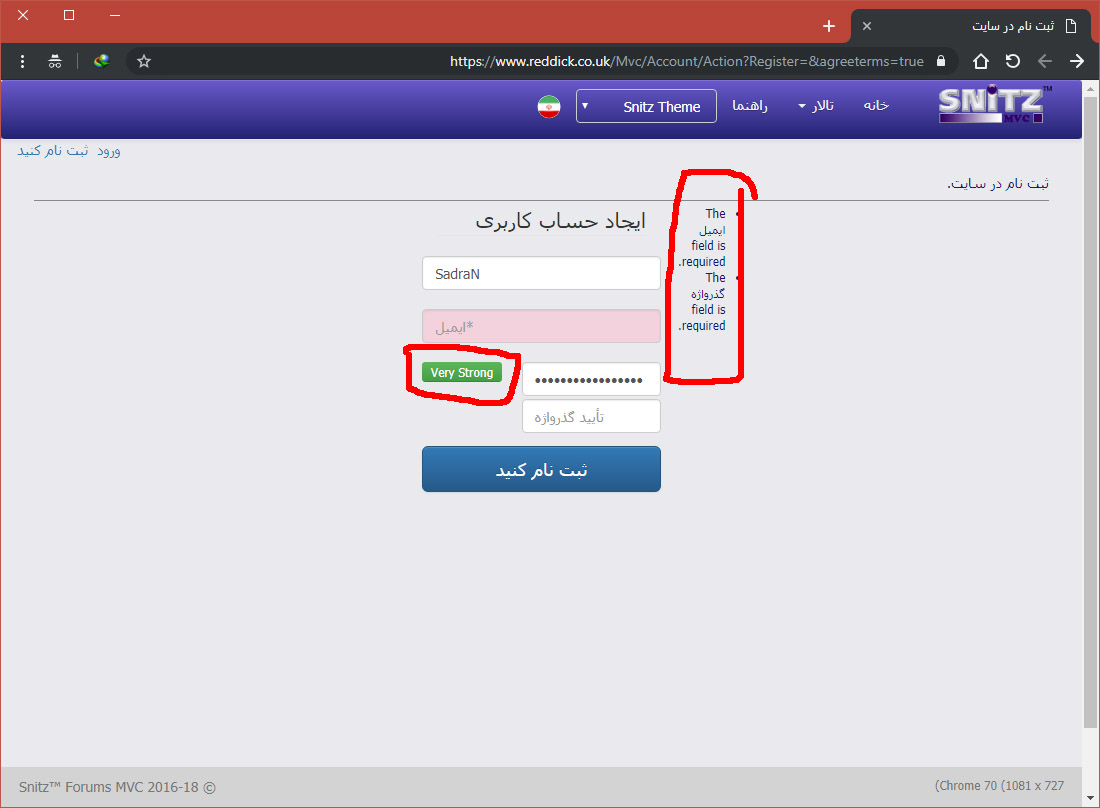1100x808 pixels.
Task: Bookmark this page with the star icon
Action: tap(144, 61)
